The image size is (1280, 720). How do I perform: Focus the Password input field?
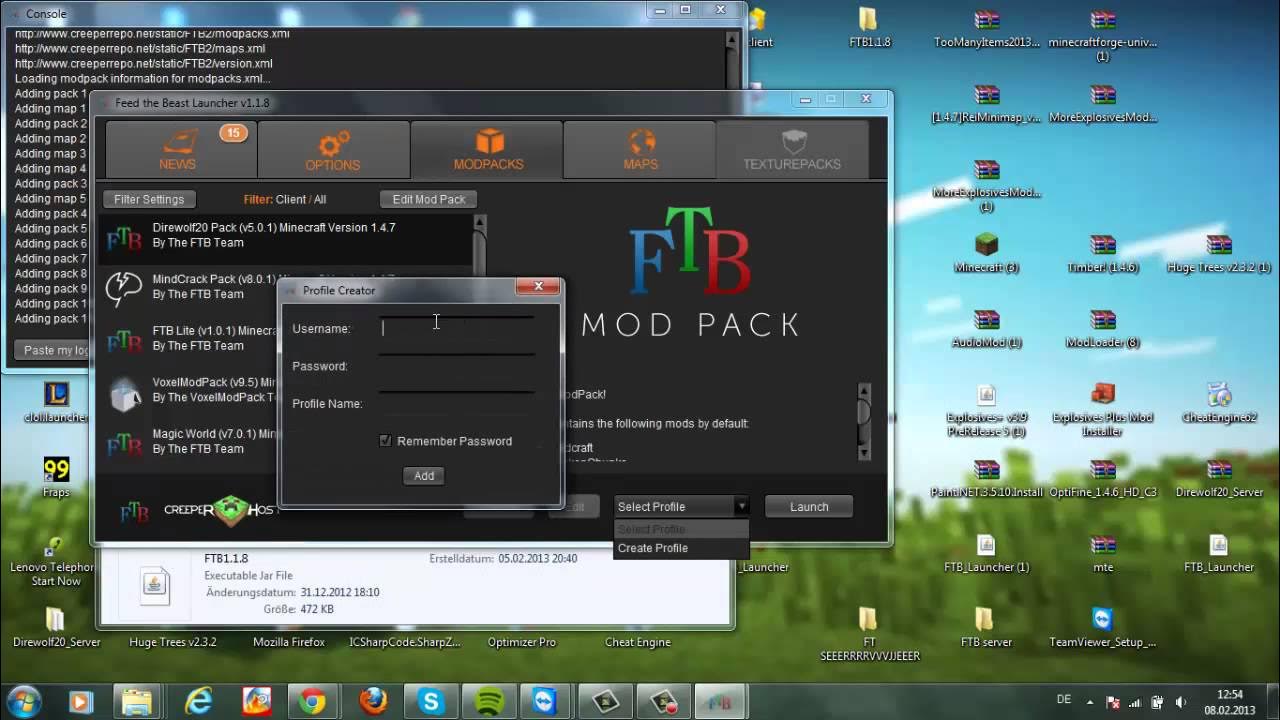457,366
